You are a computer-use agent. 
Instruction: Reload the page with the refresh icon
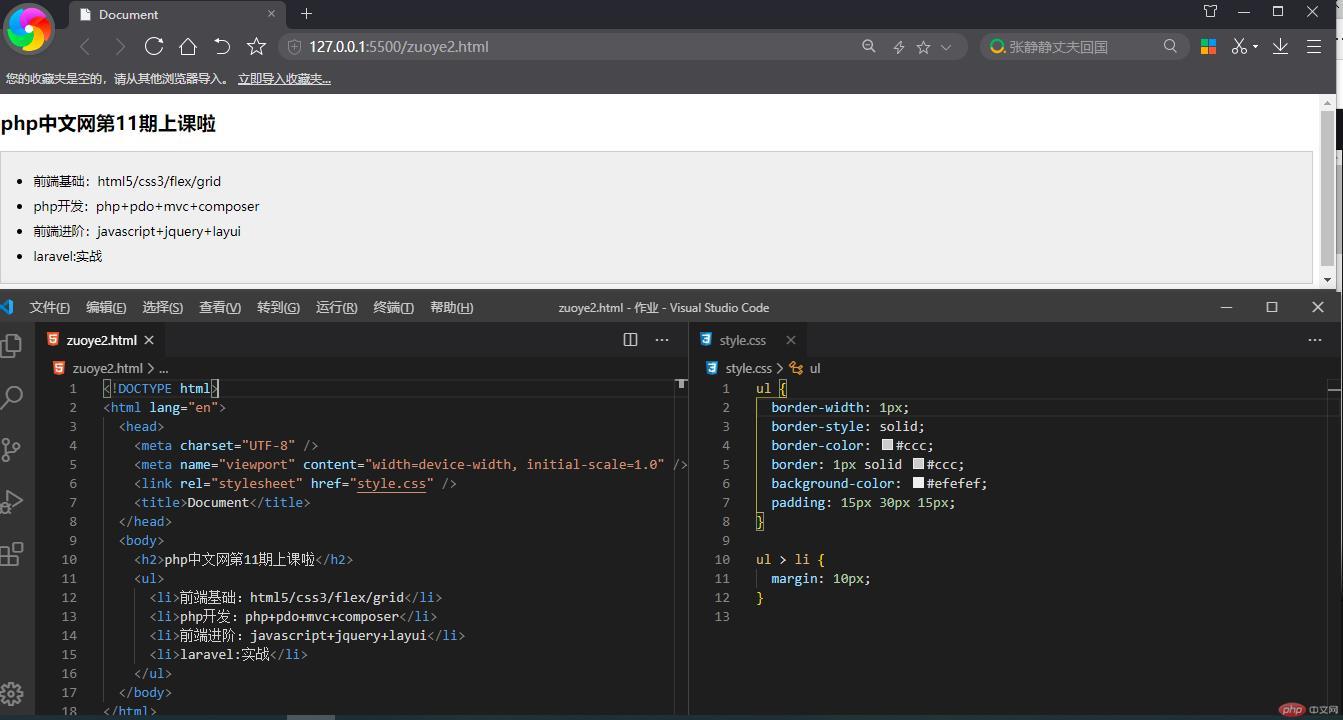[x=154, y=46]
